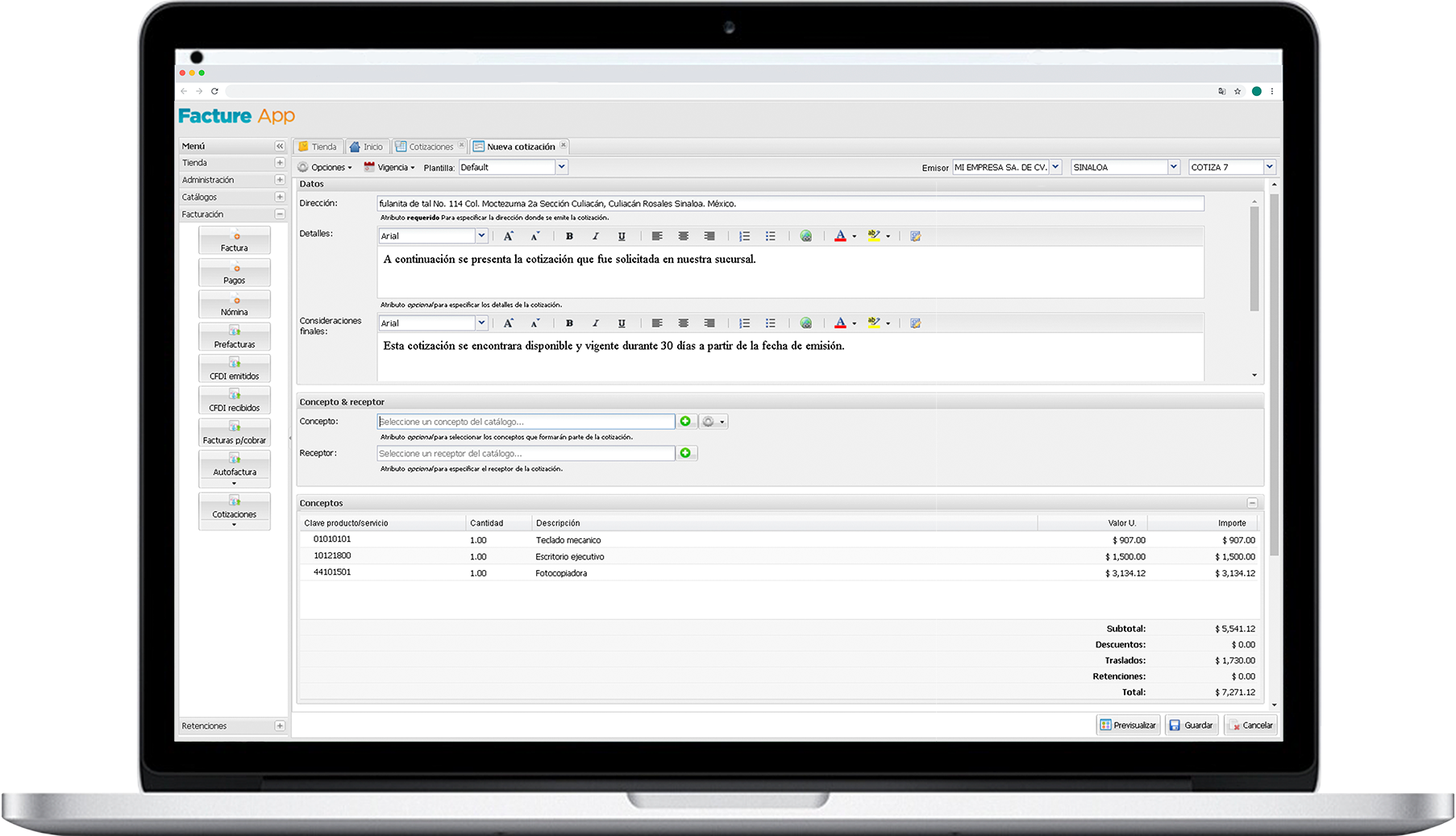Open the Emisor company dropdown
Image resolution: width=1456 pixels, height=836 pixels.
pyautogui.click(x=1055, y=168)
